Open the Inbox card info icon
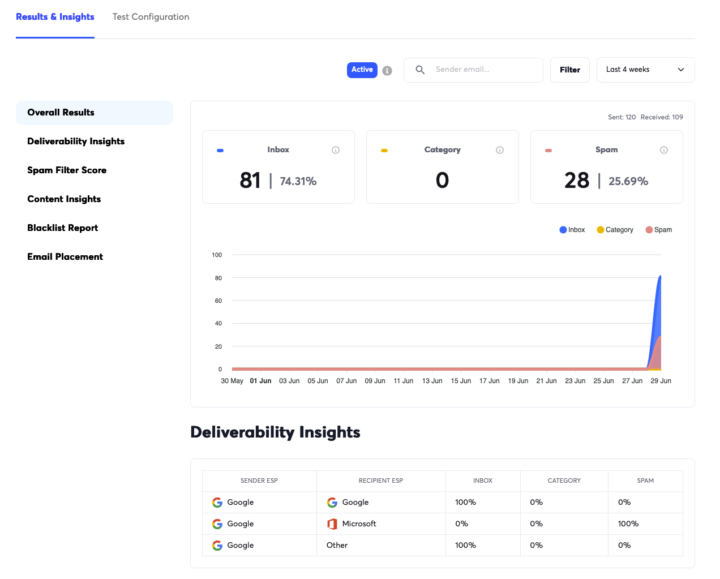The height and width of the screenshot is (579, 720). tap(336, 150)
